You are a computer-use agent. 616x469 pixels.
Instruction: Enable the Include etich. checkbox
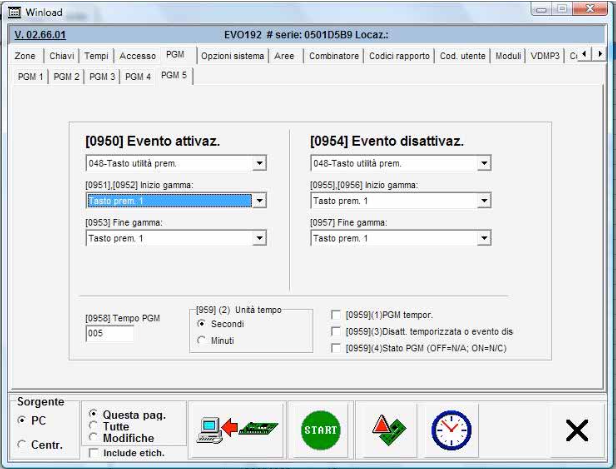click(x=94, y=453)
